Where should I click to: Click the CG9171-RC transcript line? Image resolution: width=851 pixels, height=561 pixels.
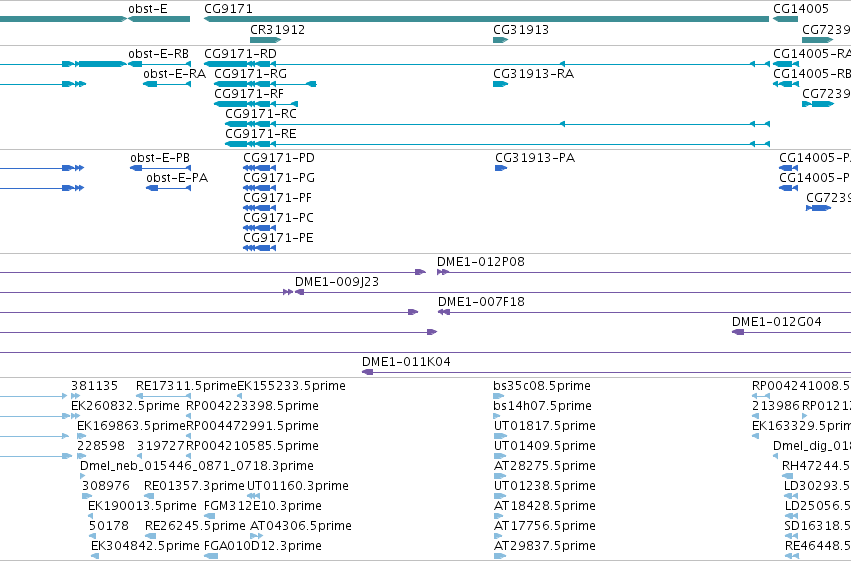(497, 124)
